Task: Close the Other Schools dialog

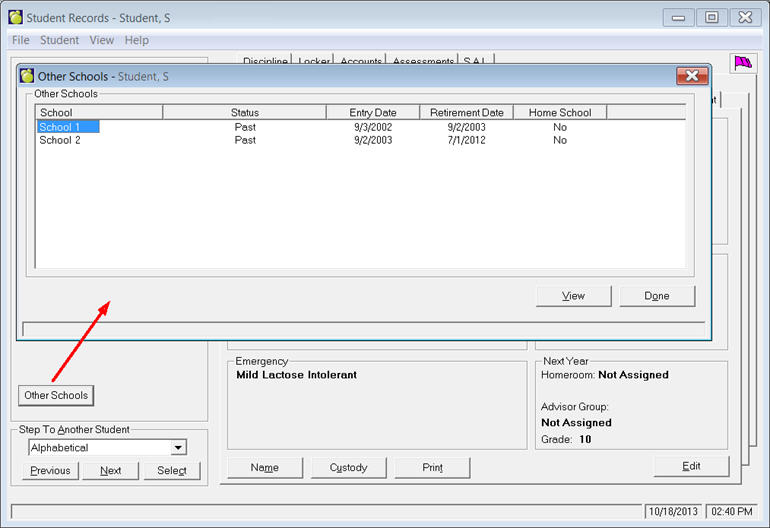Action: (x=692, y=76)
